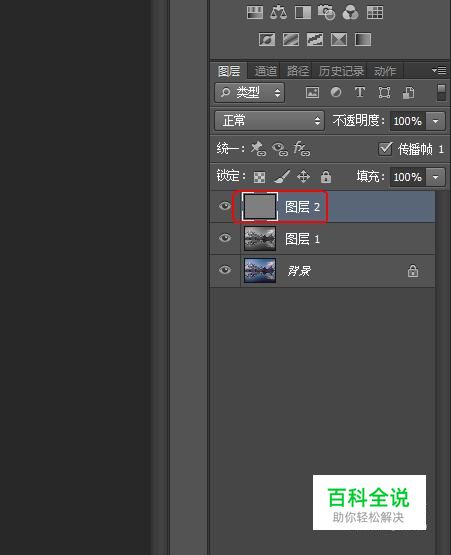451x555 pixels.
Task: Select the 图层 1 grayscale thumbnail
Action: click(x=260, y=238)
